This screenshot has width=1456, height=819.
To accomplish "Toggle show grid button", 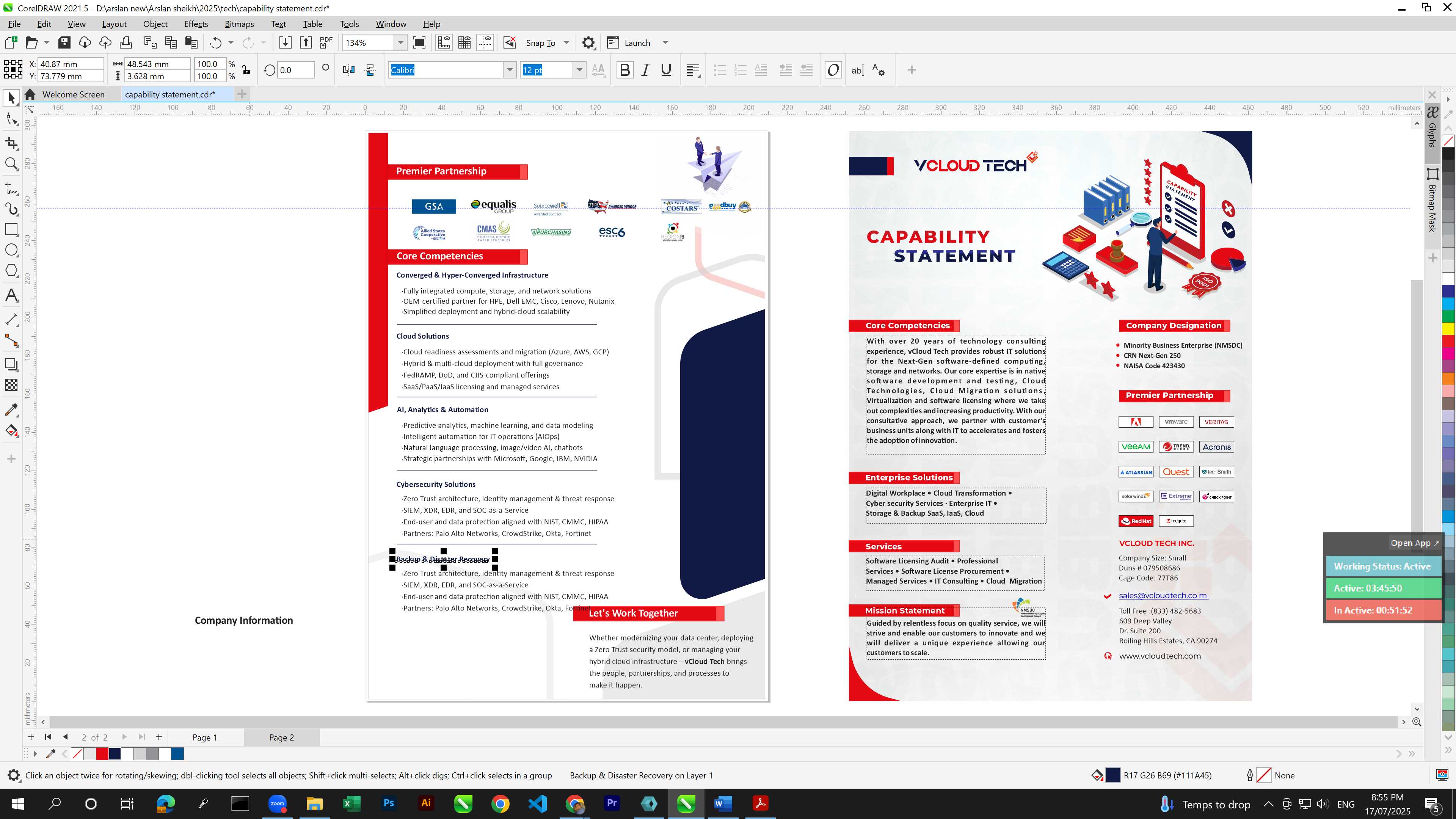I will (x=464, y=42).
